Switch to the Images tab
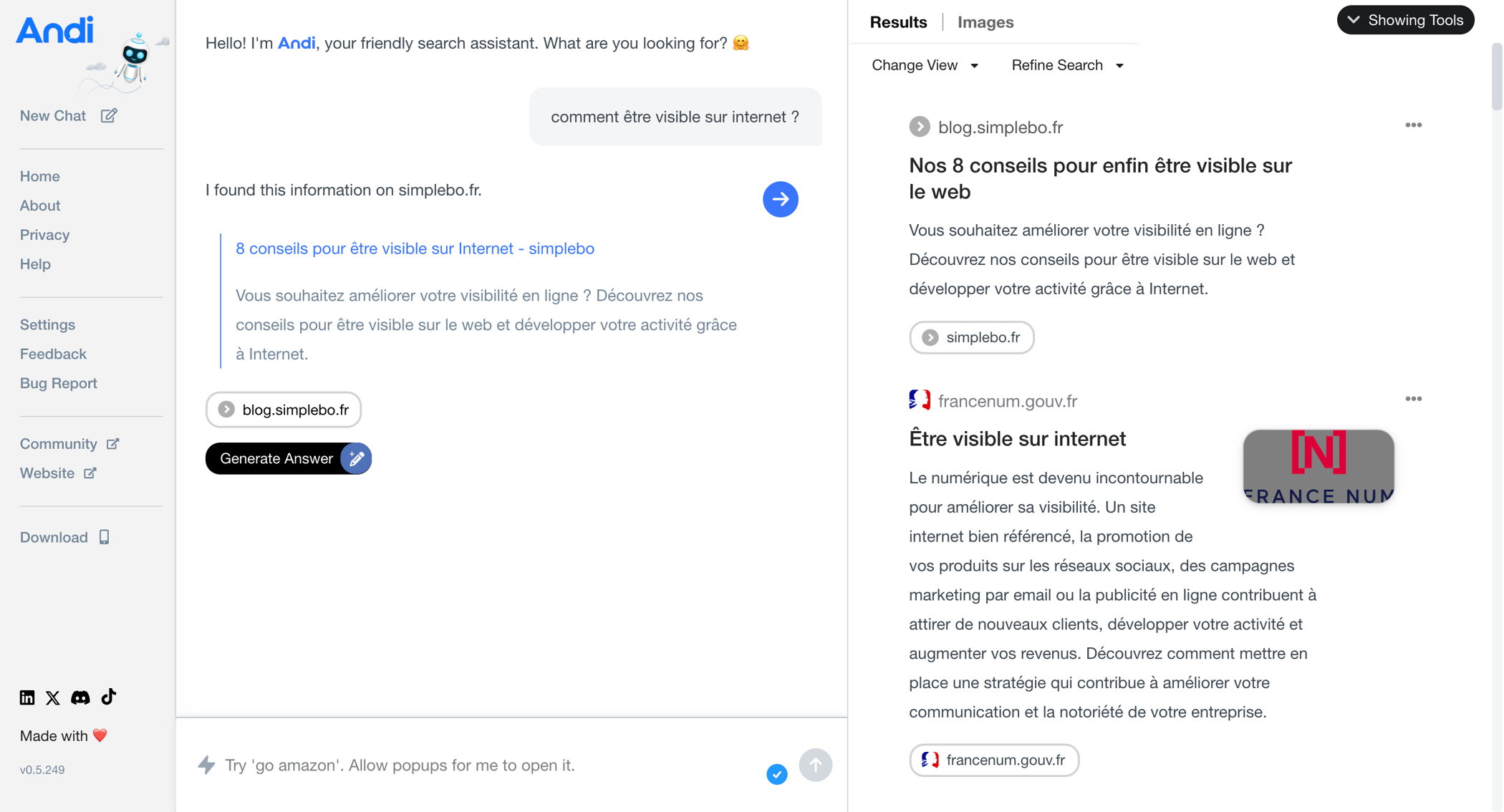Image resolution: width=1504 pixels, height=812 pixels. coord(985,22)
